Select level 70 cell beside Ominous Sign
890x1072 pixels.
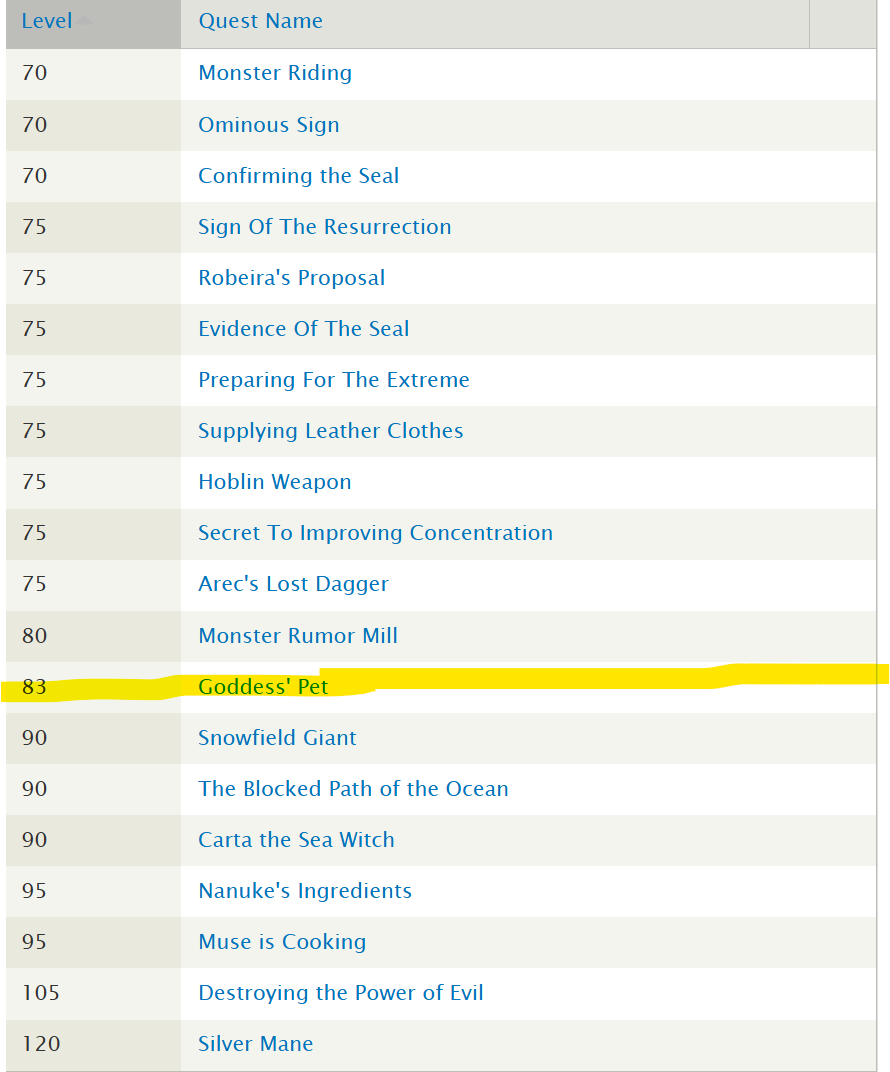click(93, 125)
